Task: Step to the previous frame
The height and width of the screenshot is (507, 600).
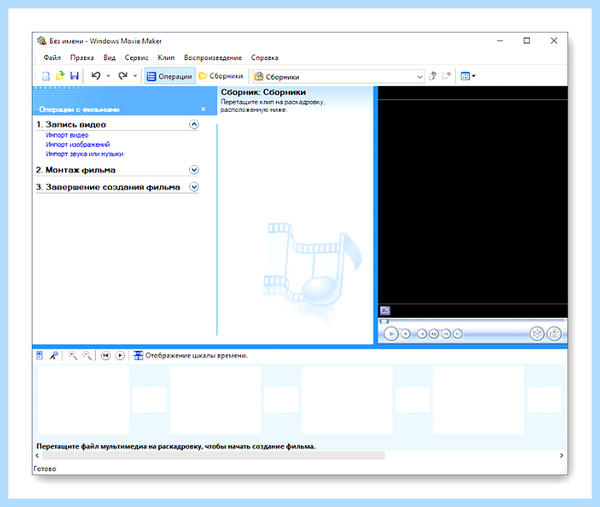Action: [x=434, y=334]
